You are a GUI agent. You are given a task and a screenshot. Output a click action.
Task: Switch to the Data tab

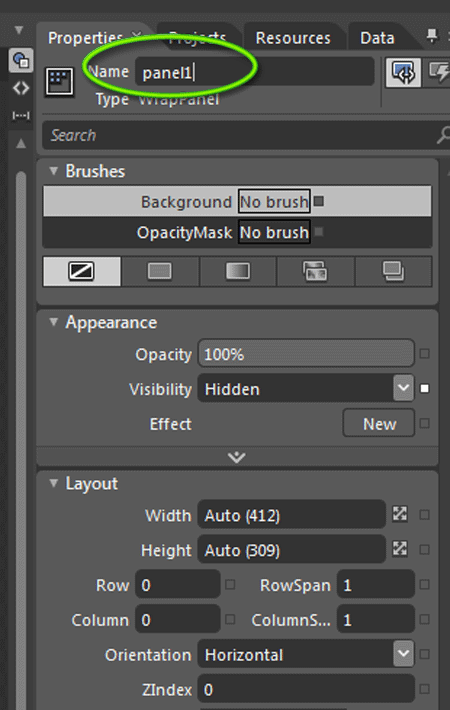[377, 38]
